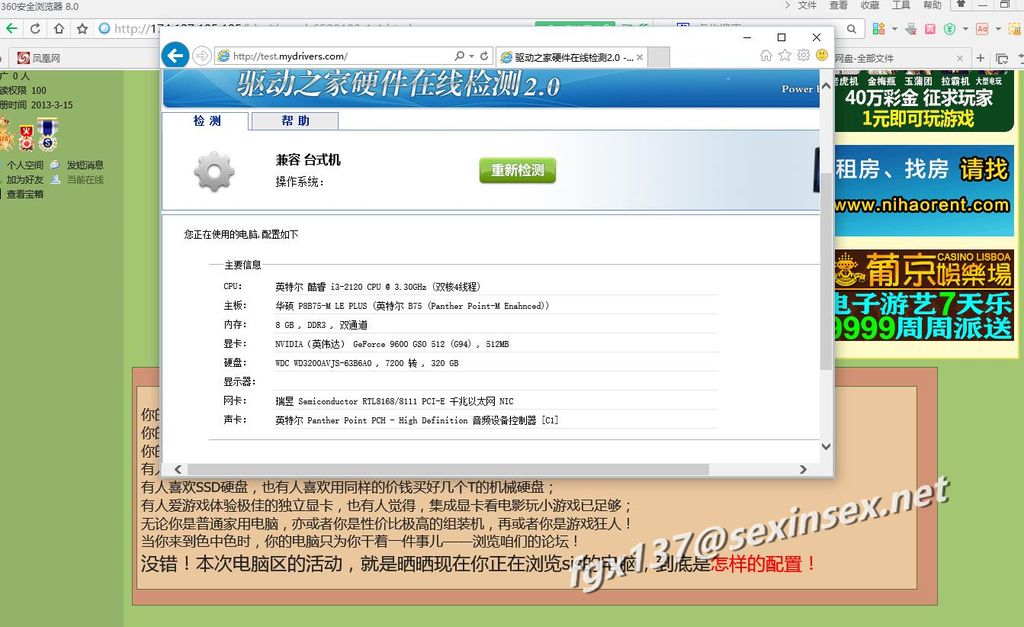
Task: Click 360 green shield yuan icon
Action: click(950, 29)
